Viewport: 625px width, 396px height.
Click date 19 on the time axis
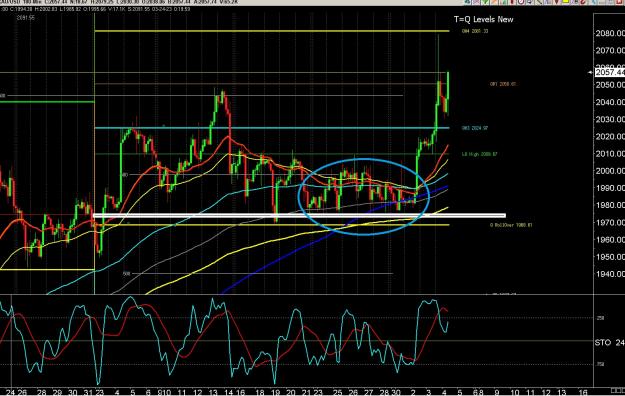(275, 392)
